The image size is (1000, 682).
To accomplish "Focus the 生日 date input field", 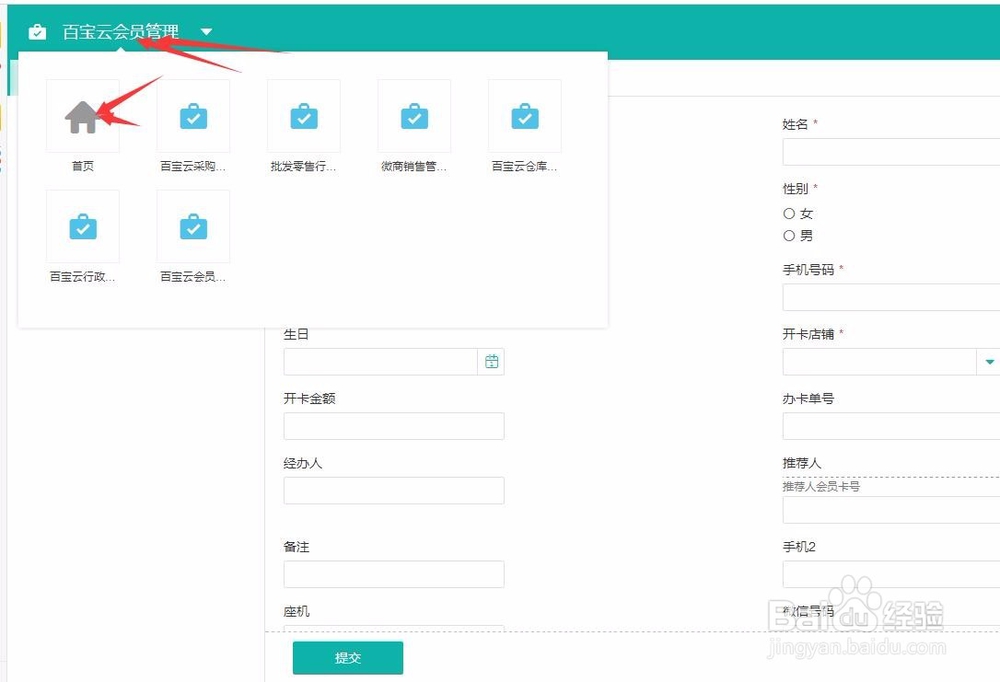I will click(381, 362).
